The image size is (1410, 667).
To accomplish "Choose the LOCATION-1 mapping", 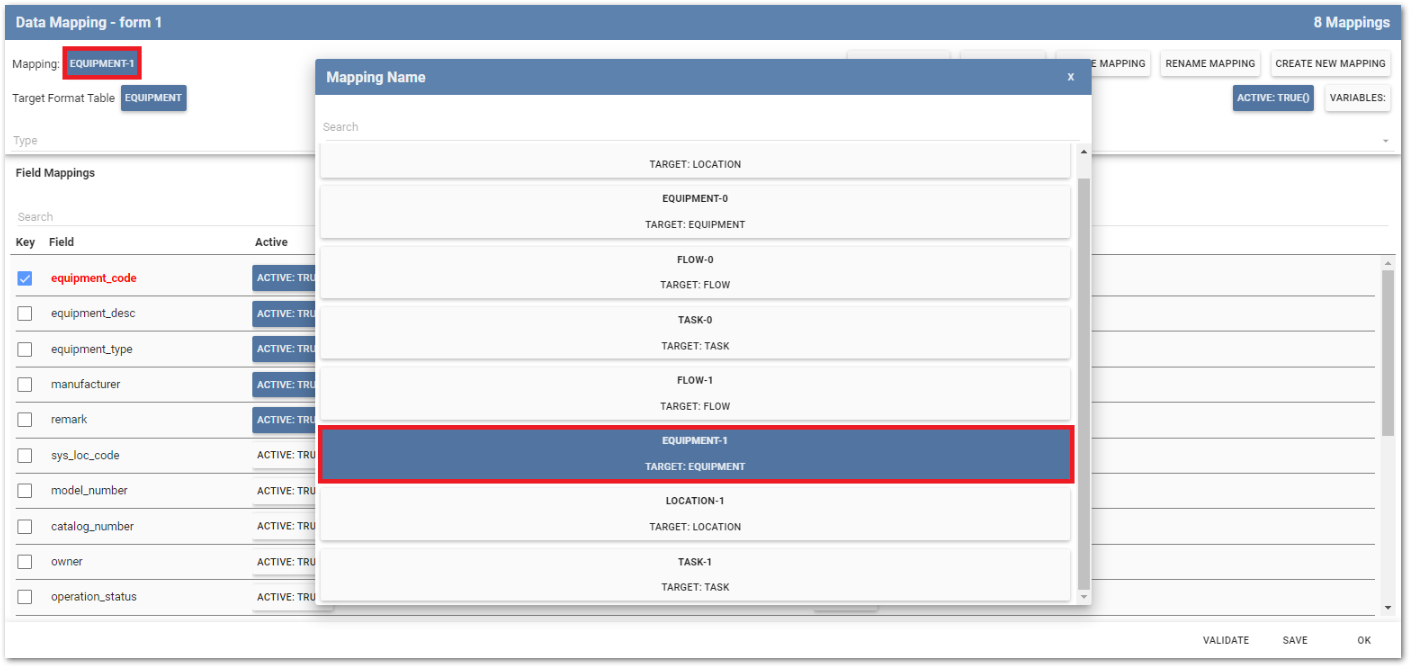I will (x=695, y=514).
